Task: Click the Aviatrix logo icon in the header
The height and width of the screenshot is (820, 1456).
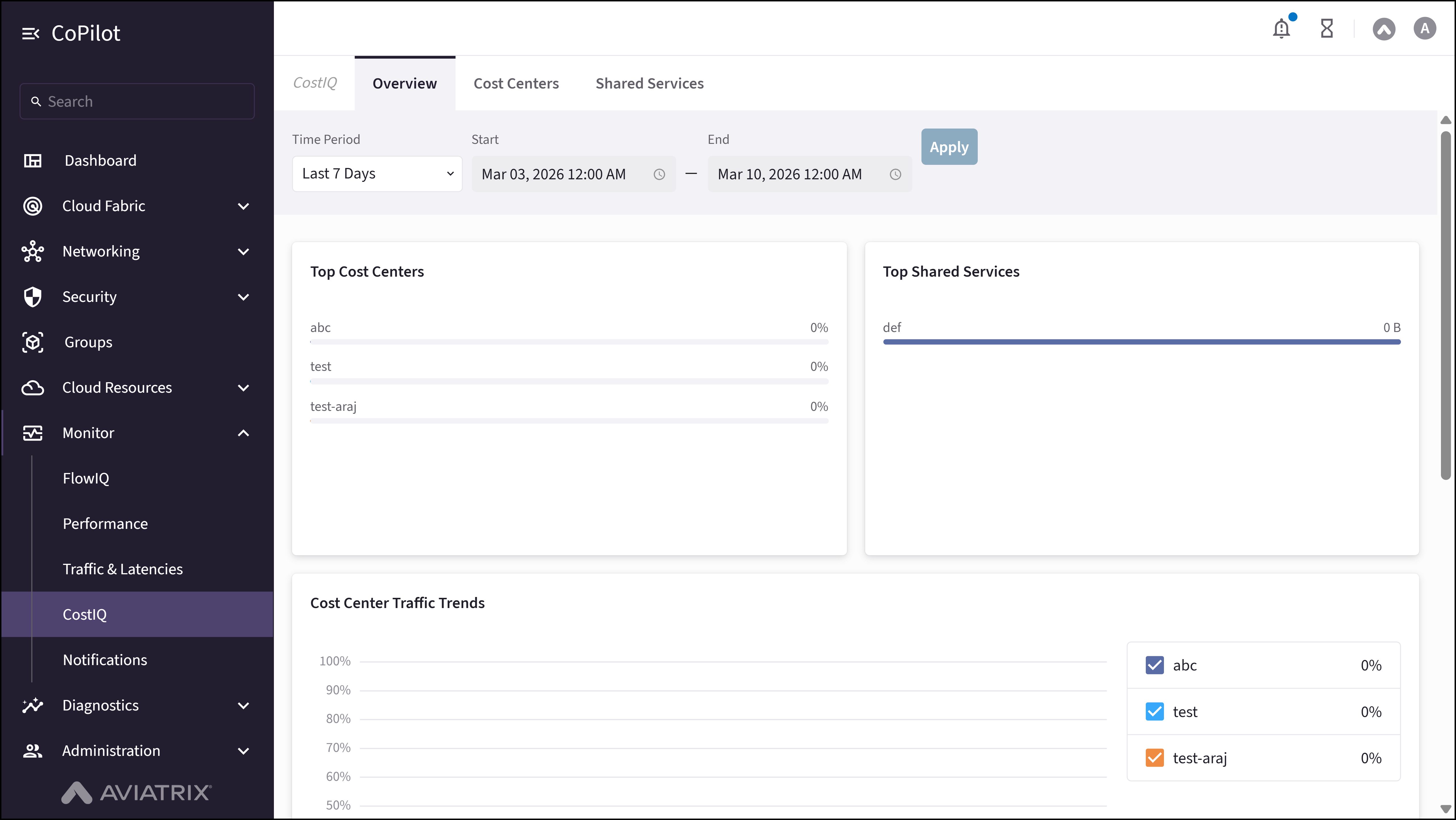Action: tap(1384, 29)
